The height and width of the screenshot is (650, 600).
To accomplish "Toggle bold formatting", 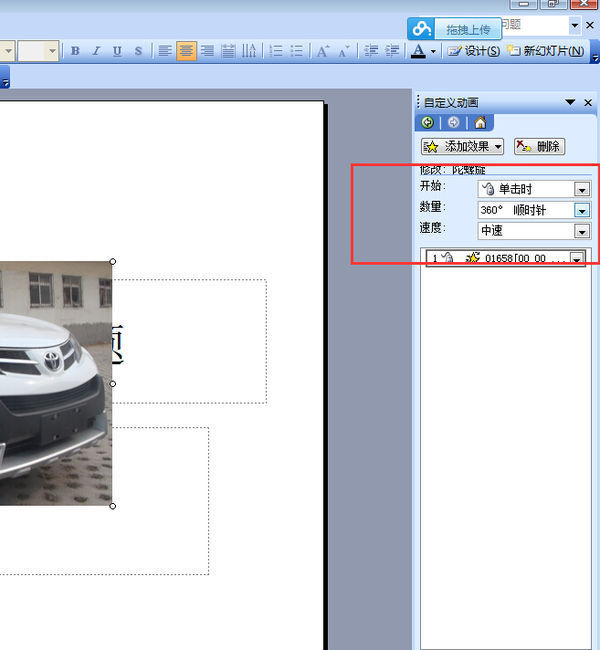I will [x=75, y=51].
